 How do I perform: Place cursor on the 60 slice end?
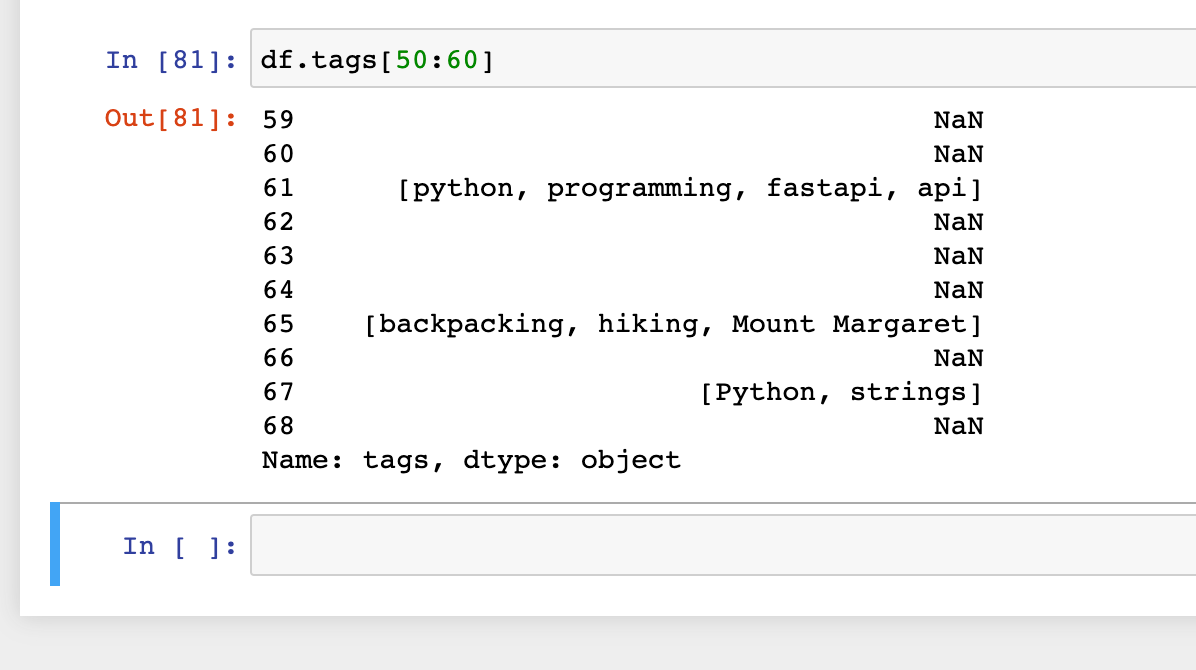click(x=462, y=60)
